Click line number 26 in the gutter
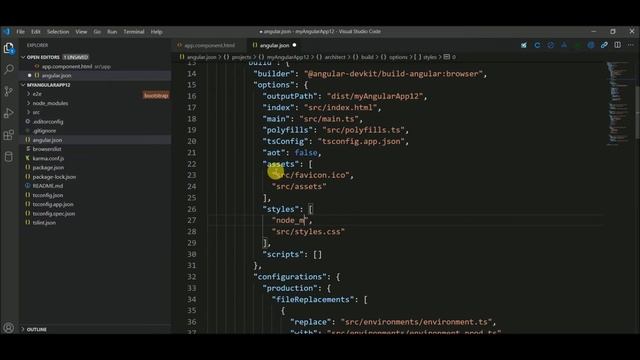 point(191,209)
